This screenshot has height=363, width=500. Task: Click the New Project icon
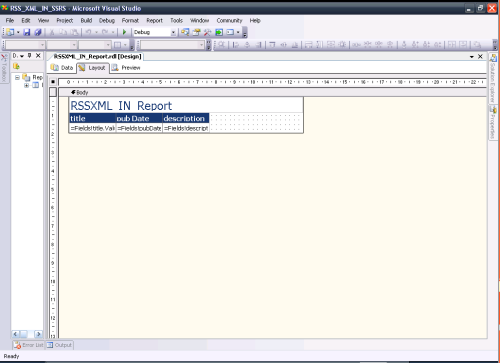[x=10, y=32]
